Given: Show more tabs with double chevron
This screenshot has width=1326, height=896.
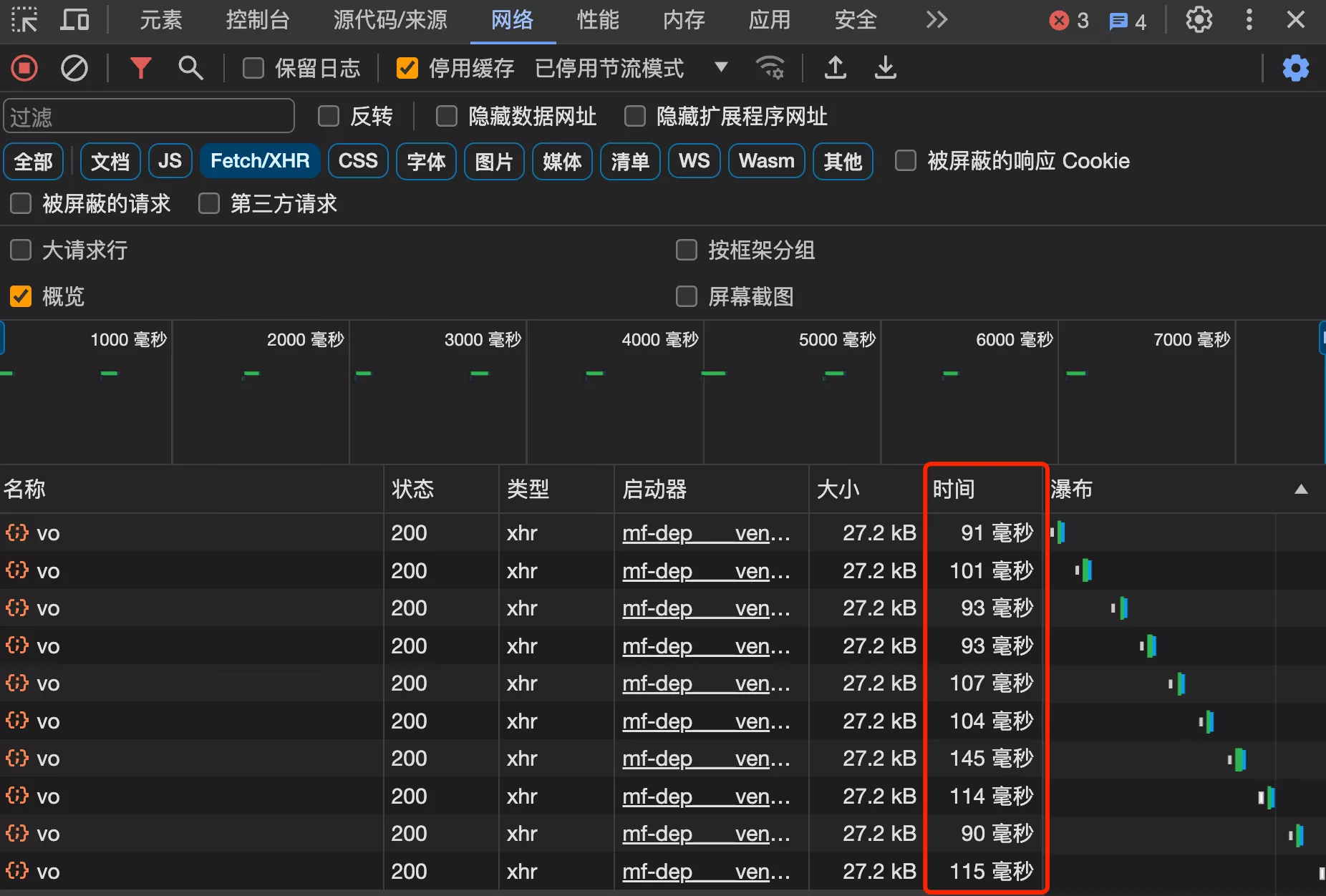Looking at the screenshot, I should pos(937,20).
